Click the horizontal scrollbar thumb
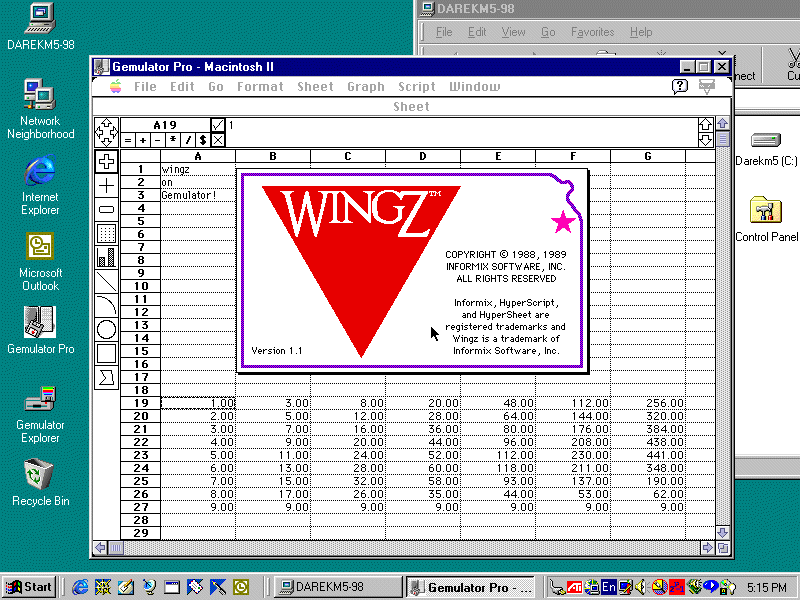Image resolution: width=800 pixels, height=600 pixels. 116,547
